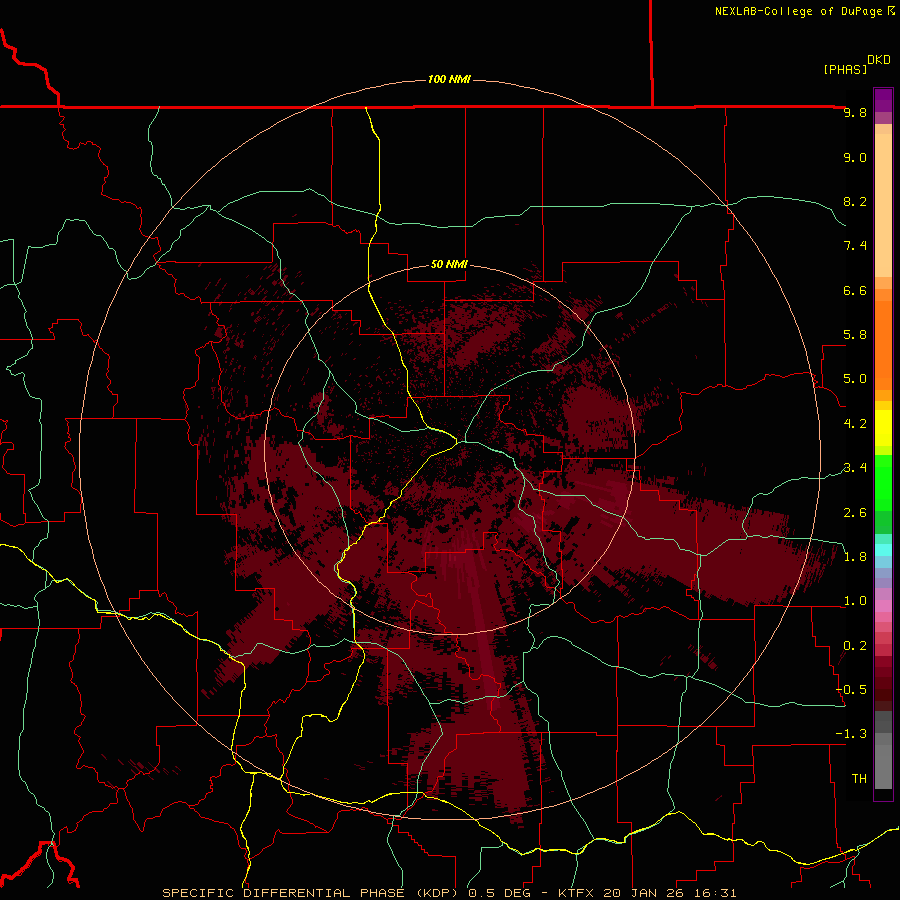Viewport: 900px width, 900px height.
Task: Click the 100 NMI range ring label
Action: tap(449, 79)
